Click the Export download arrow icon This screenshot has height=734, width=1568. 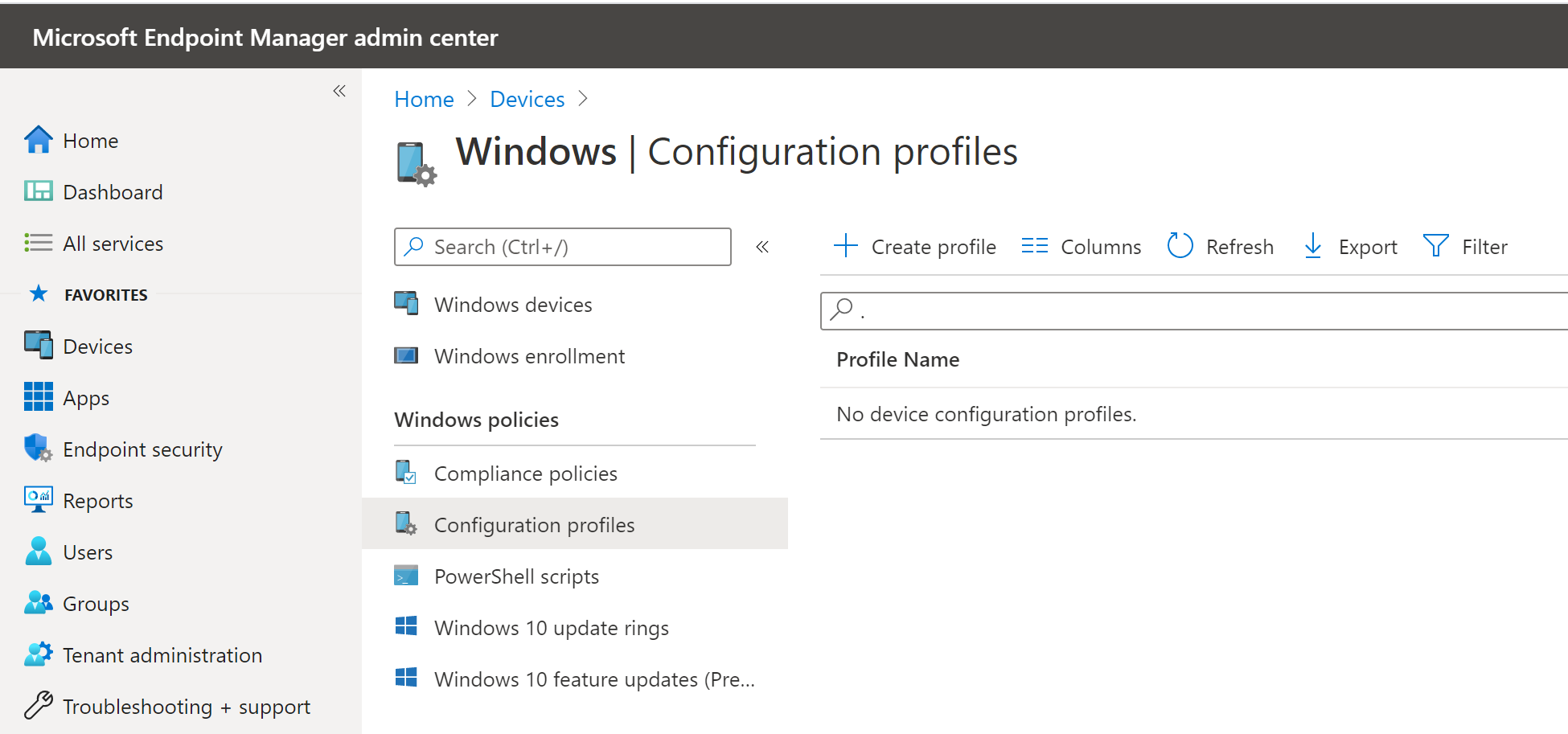point(1312,245)
